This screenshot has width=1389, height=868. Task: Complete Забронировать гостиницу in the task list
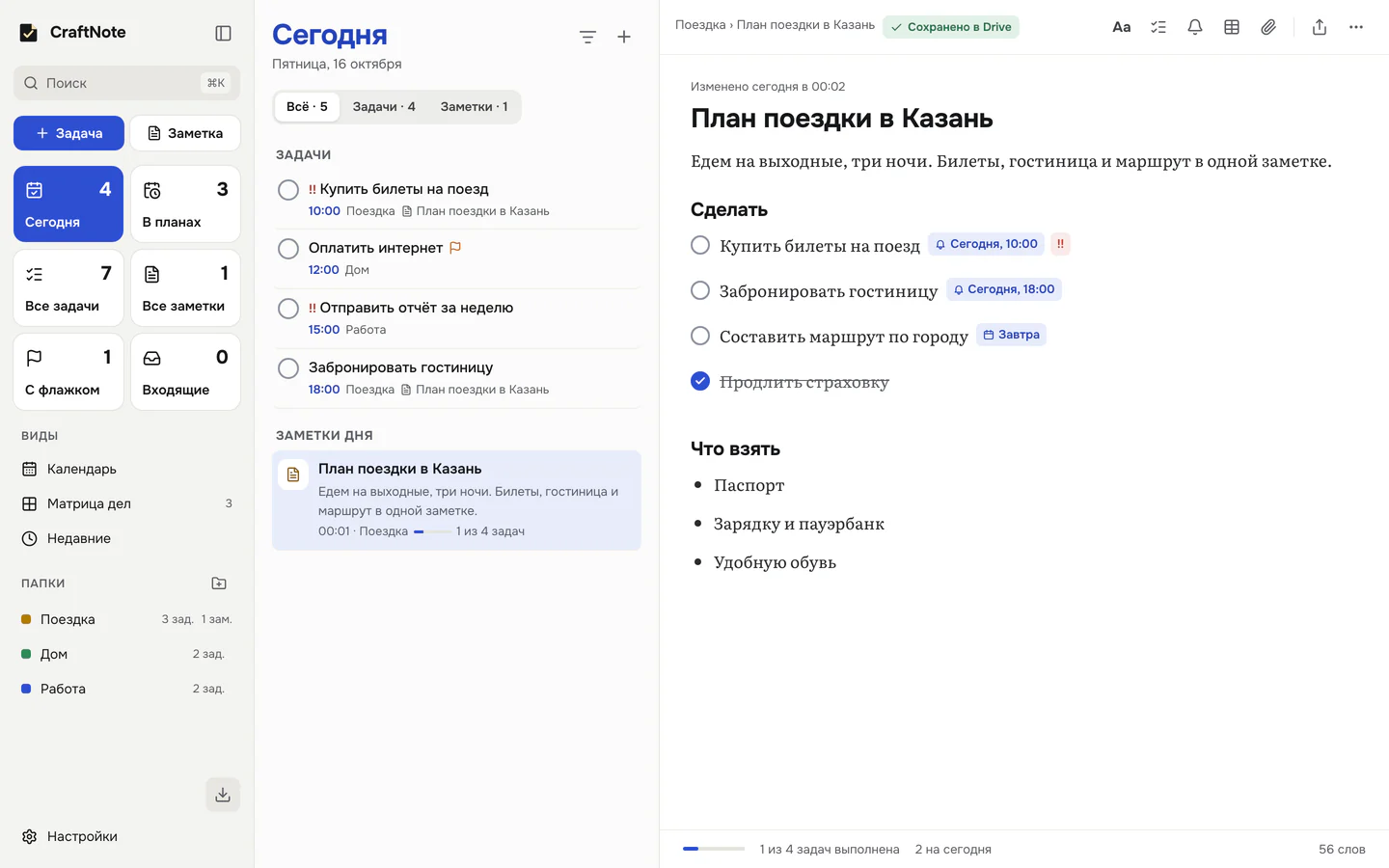click(x=288, y=368)
